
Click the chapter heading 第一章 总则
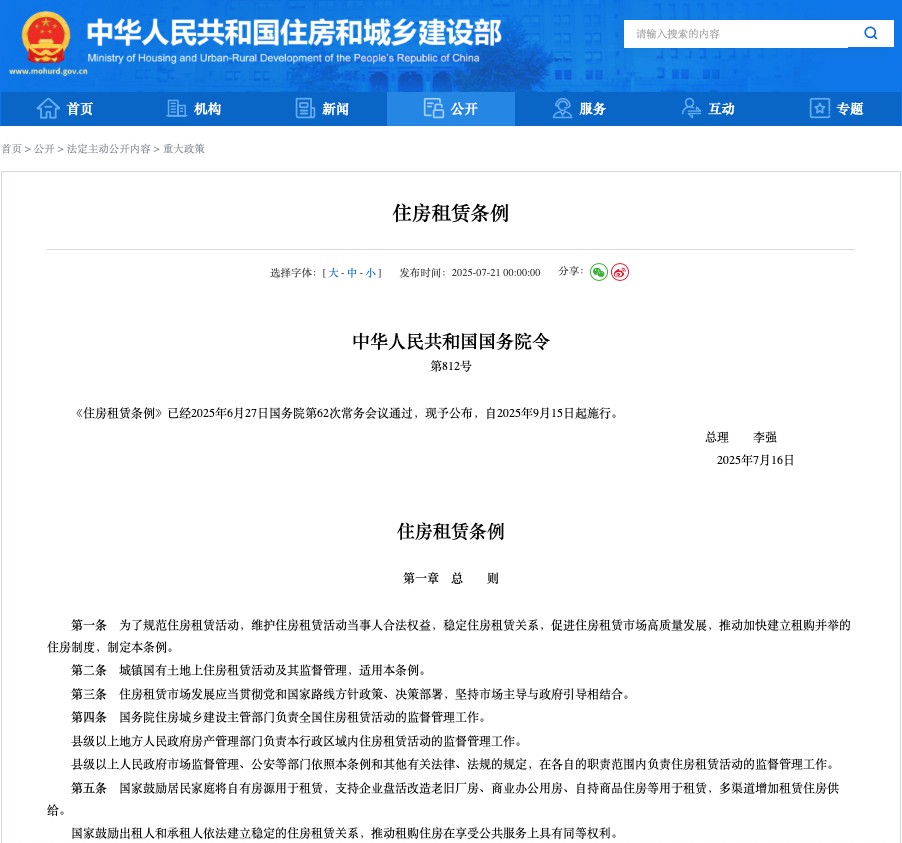451,578
